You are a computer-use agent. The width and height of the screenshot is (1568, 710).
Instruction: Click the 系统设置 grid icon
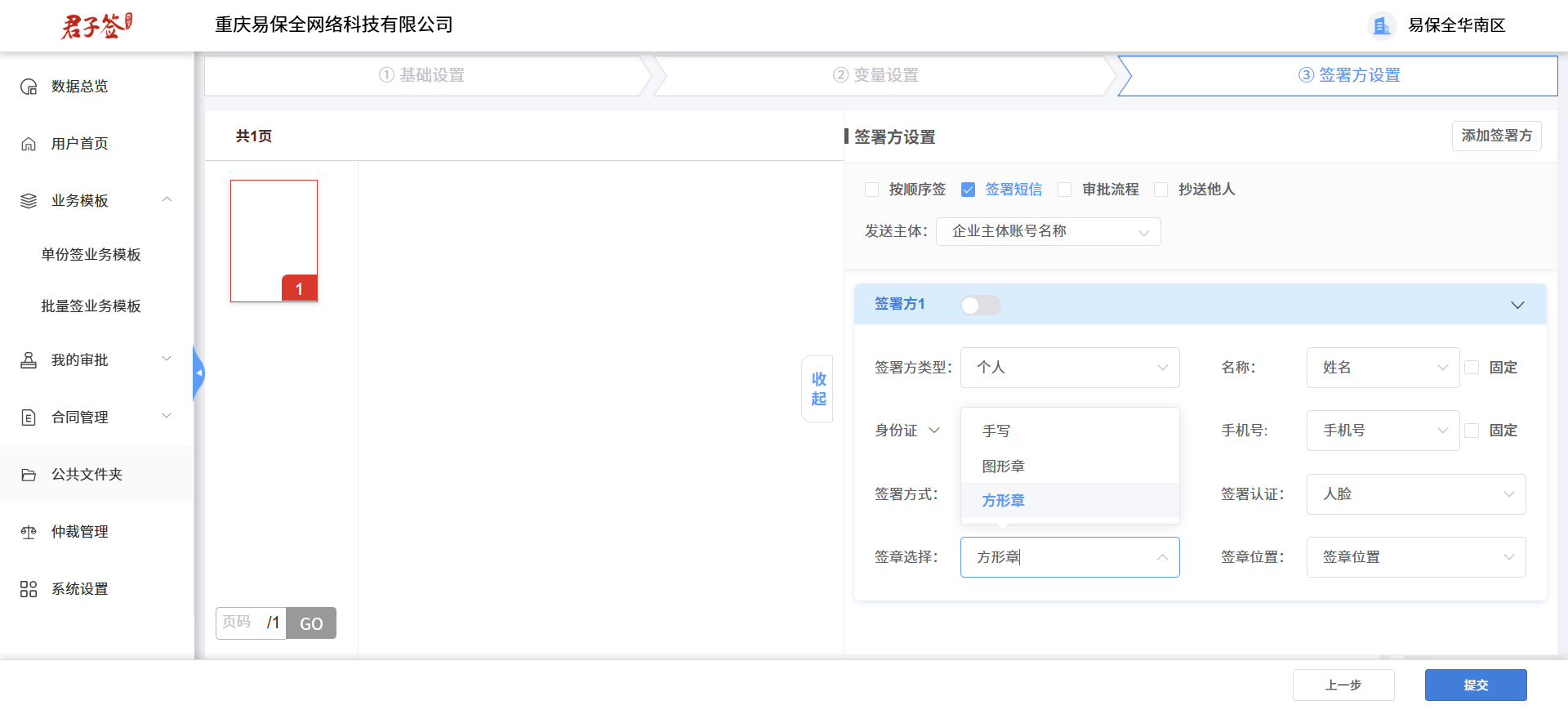click(x=29, y=589)
